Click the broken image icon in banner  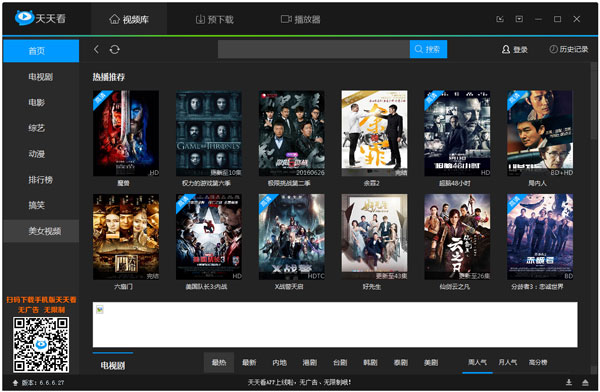(100, 309)
